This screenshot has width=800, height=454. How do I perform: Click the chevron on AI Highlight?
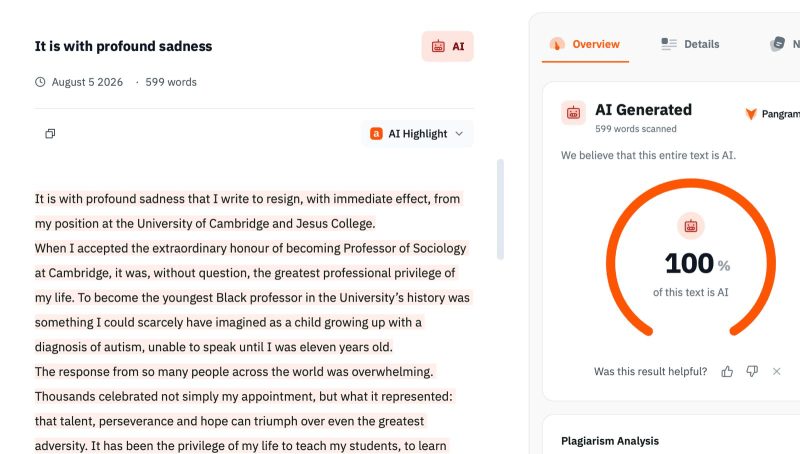459,134
